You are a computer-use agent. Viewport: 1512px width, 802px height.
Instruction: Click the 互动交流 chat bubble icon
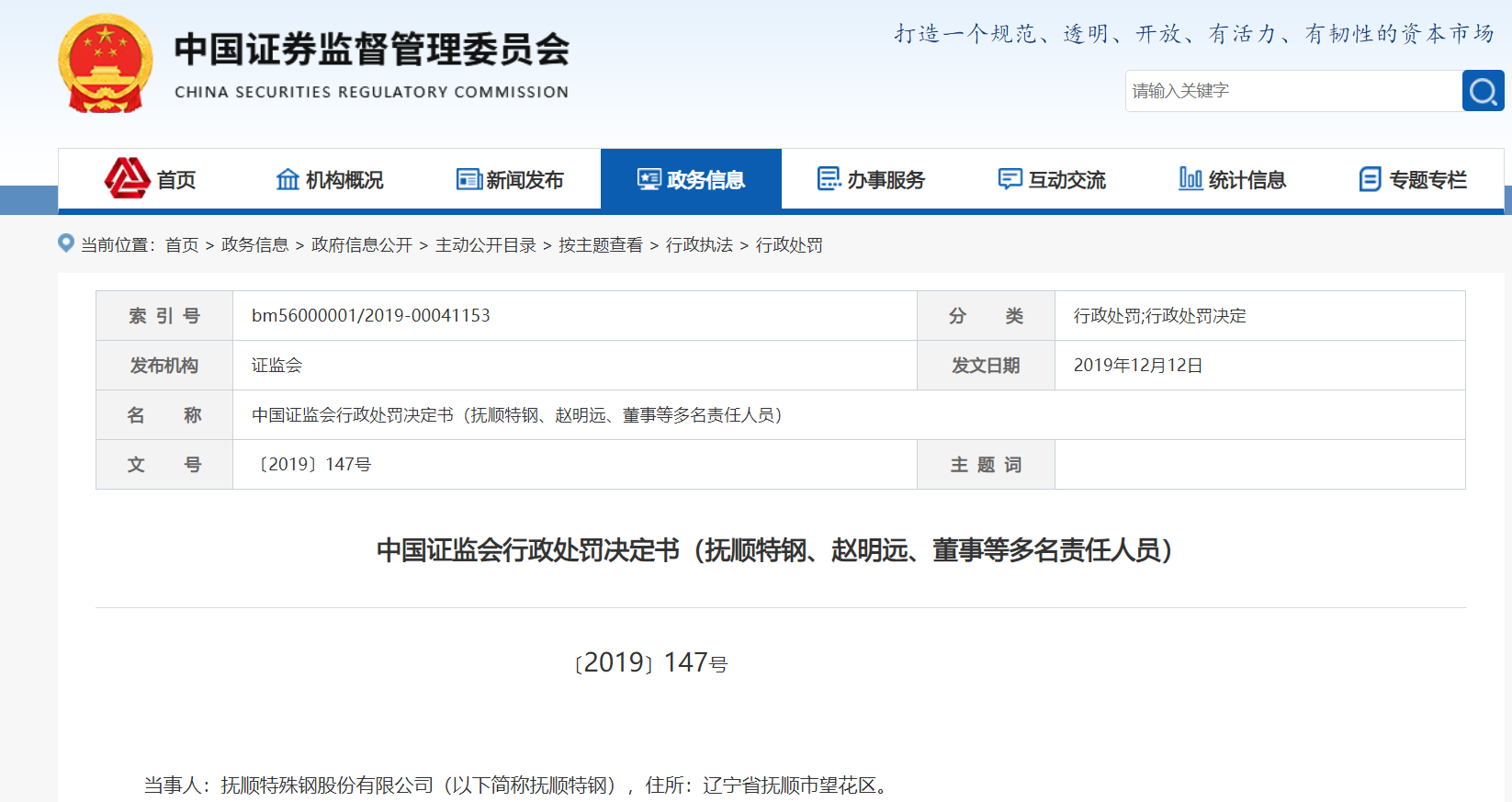[1010, 179]
